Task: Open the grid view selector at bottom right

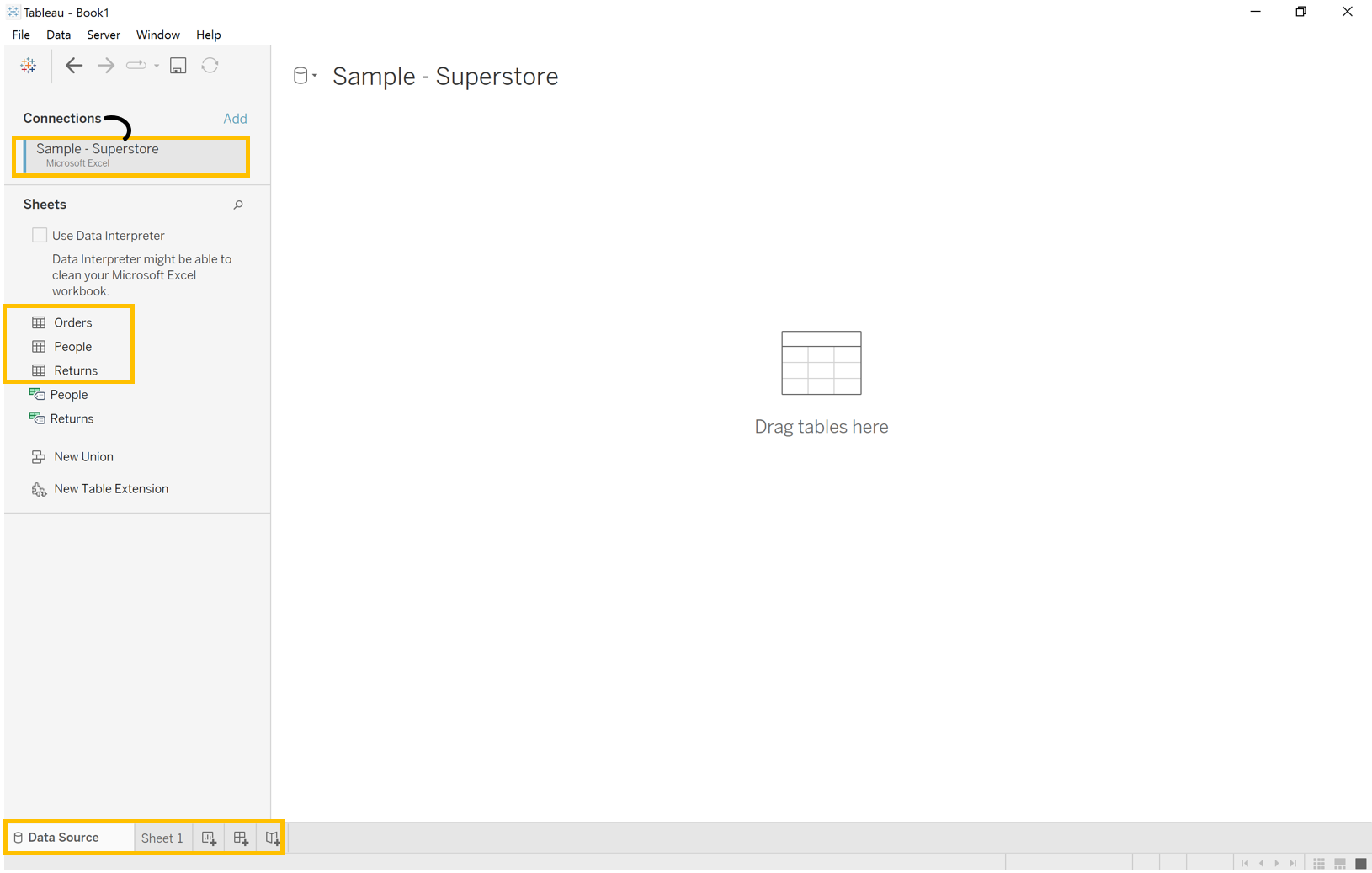Action: click(x=1318, y=862)
